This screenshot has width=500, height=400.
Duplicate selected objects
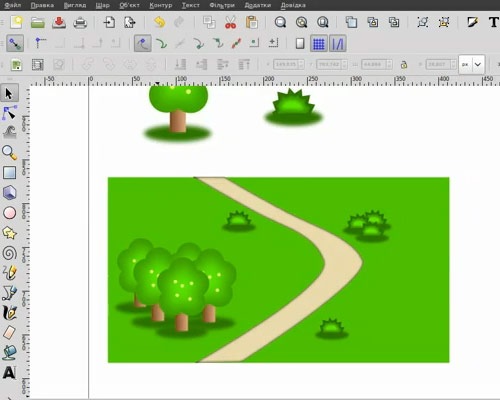[351, 22]
